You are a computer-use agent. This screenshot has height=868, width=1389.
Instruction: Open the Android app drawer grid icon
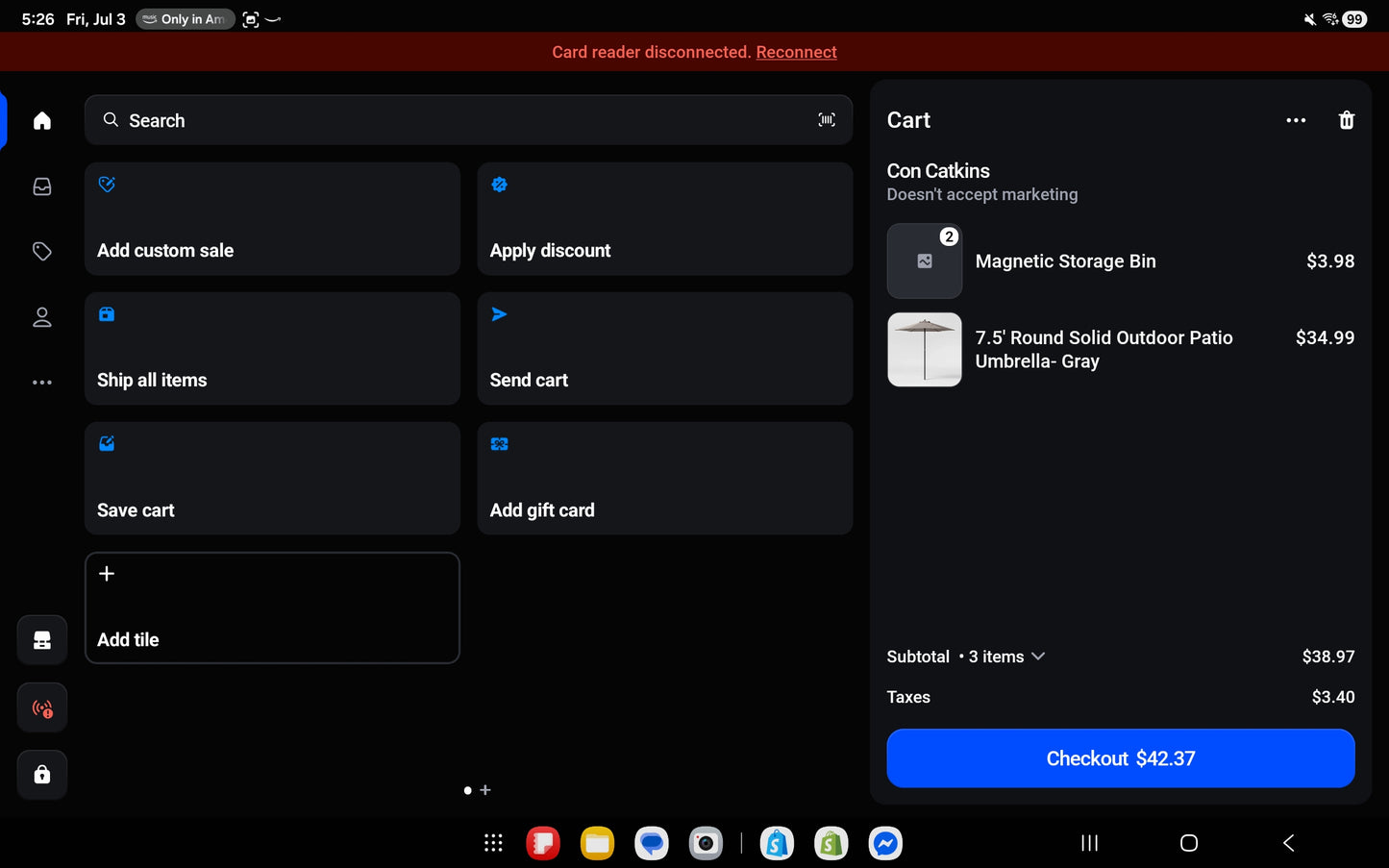pyautogui.click(x=493, y=843)
